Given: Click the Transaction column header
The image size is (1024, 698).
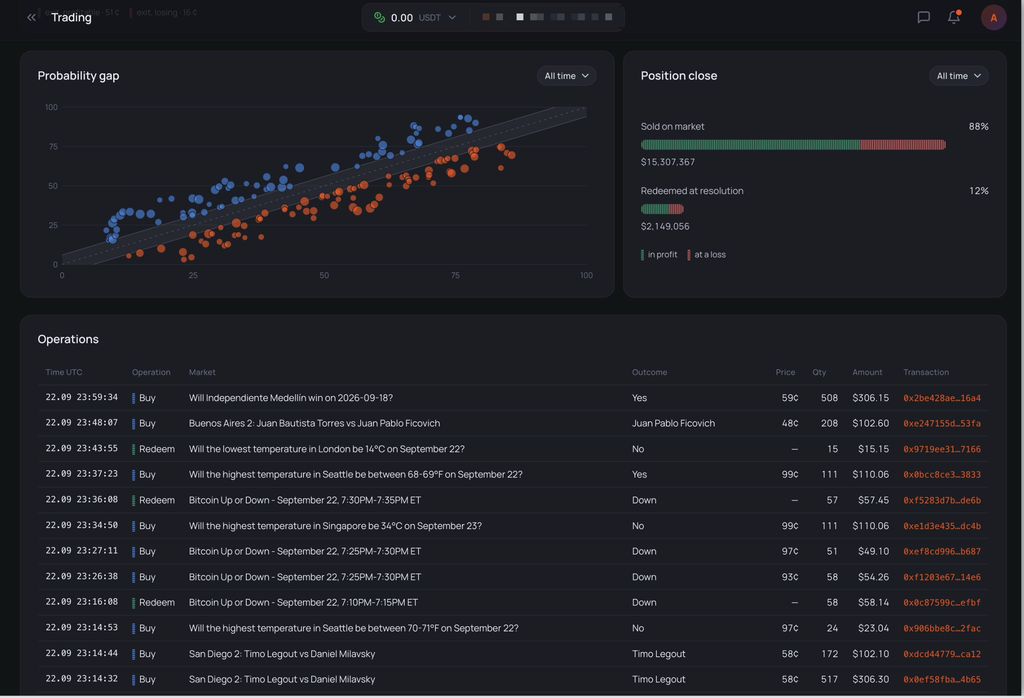Looking at the screenshot, I should click(926, 372).
